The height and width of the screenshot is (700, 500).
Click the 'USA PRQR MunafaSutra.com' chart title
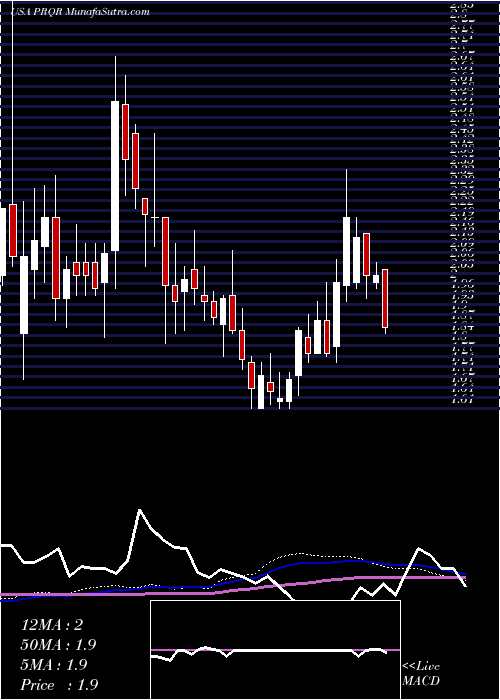[80, 12]
